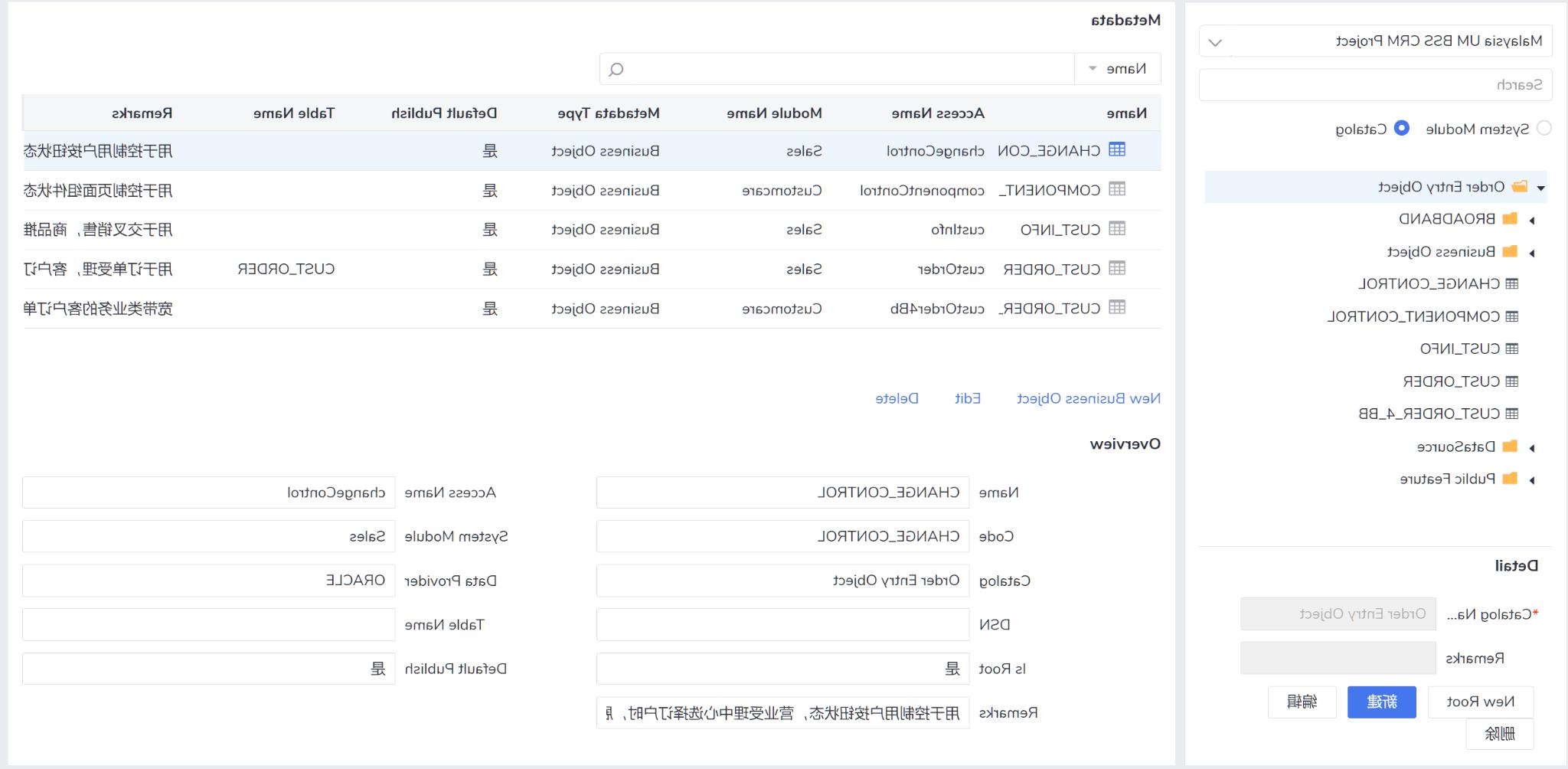Image resolution: width=1568 pixels, height=769 pixels.
Task: Click the CUST_ORDER table name cell
Action: [286, 270]
